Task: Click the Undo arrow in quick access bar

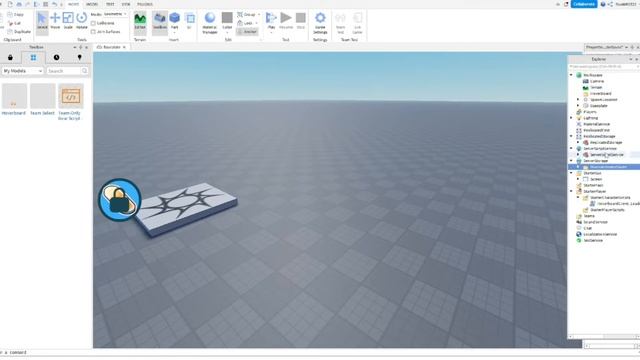Action: (x=54, y=4)
